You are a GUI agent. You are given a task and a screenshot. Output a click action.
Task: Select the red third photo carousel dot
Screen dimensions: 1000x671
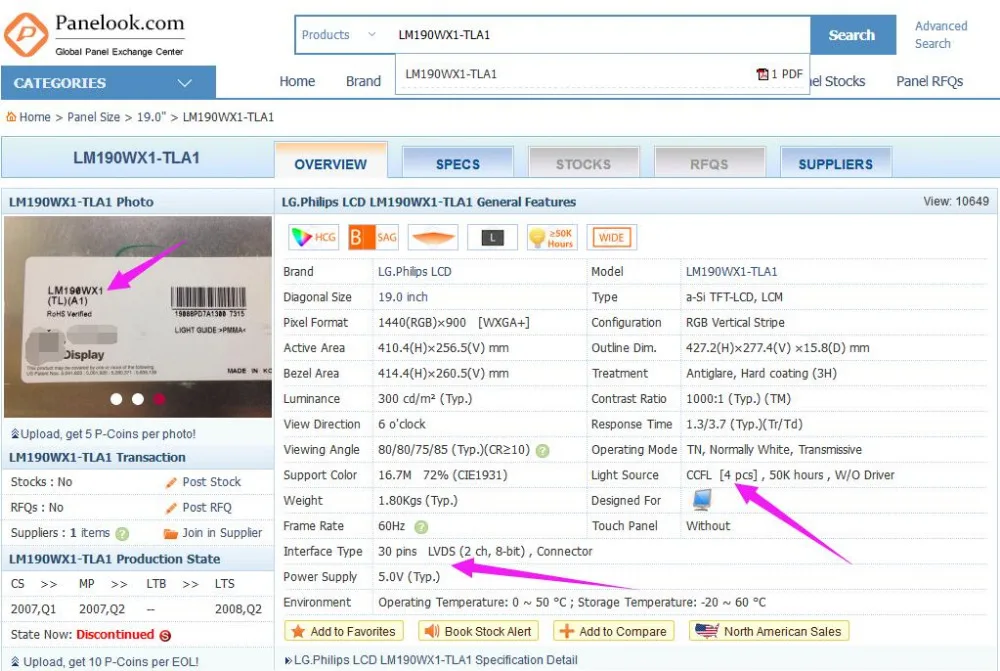click(159, 399)
